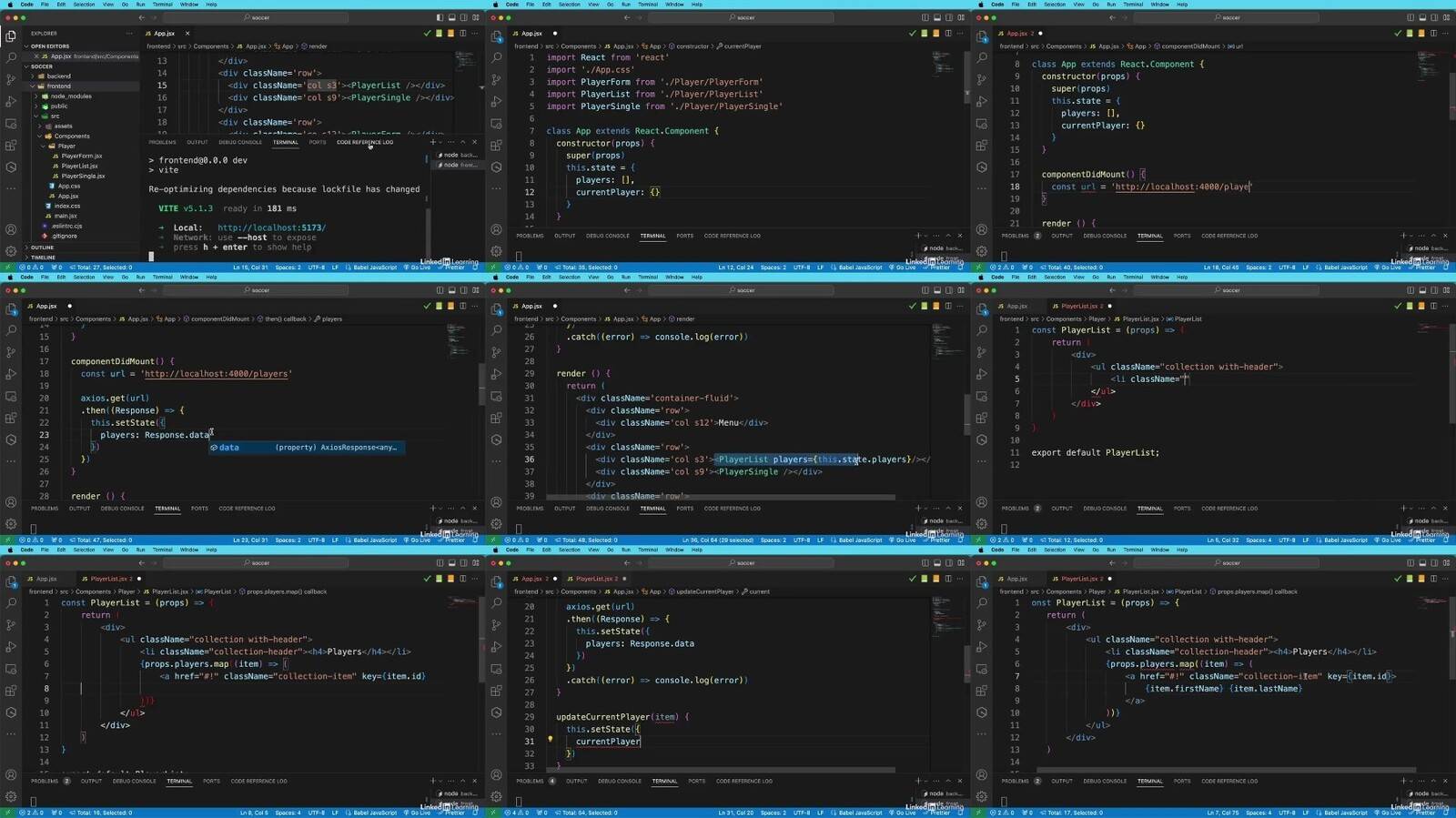Open the Accounts icon in top-left window
This screenshot has width=1456, height=818.
(x=11, y=229)
